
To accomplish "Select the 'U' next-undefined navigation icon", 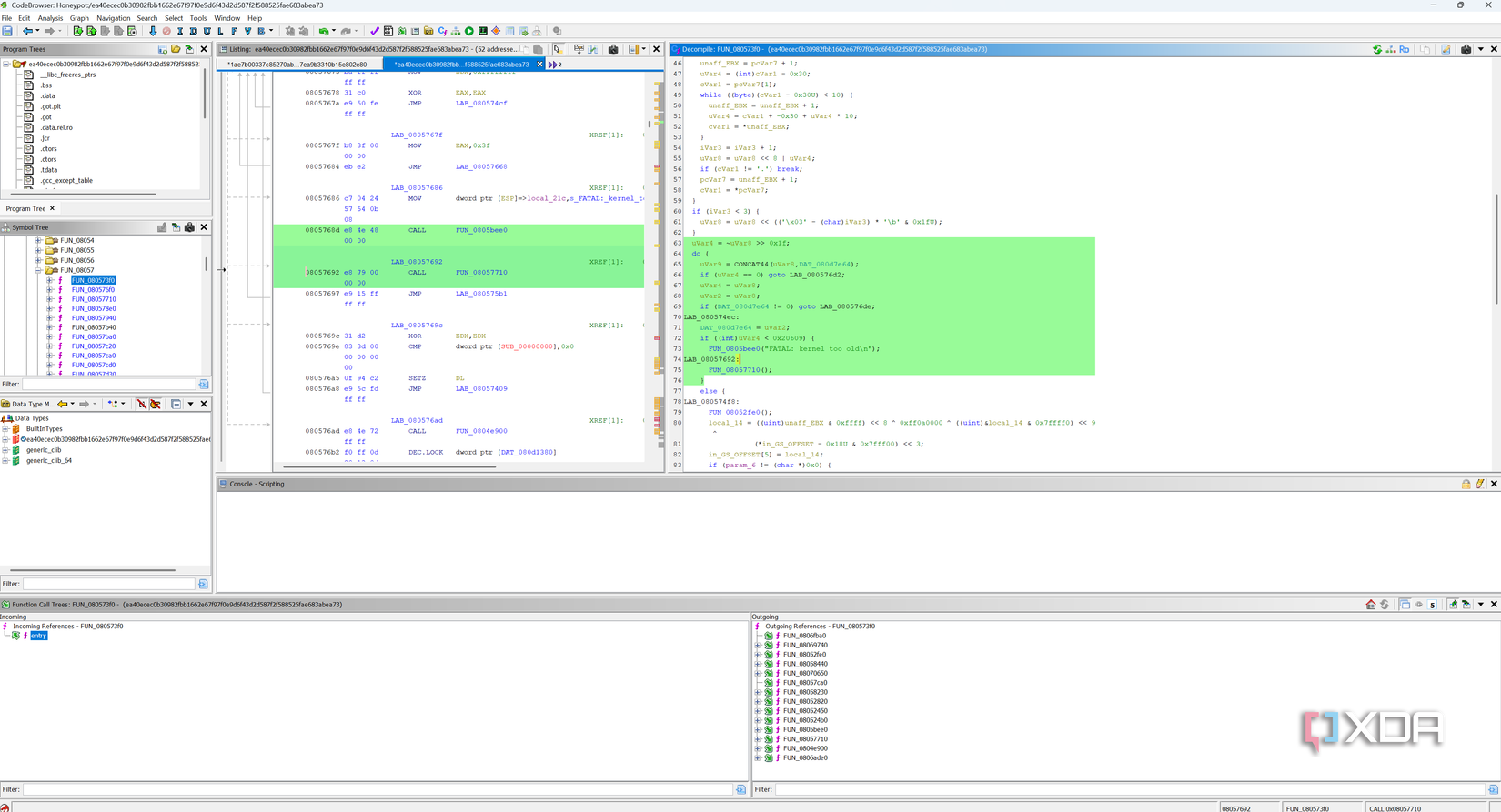I will [x=207, y=31].
